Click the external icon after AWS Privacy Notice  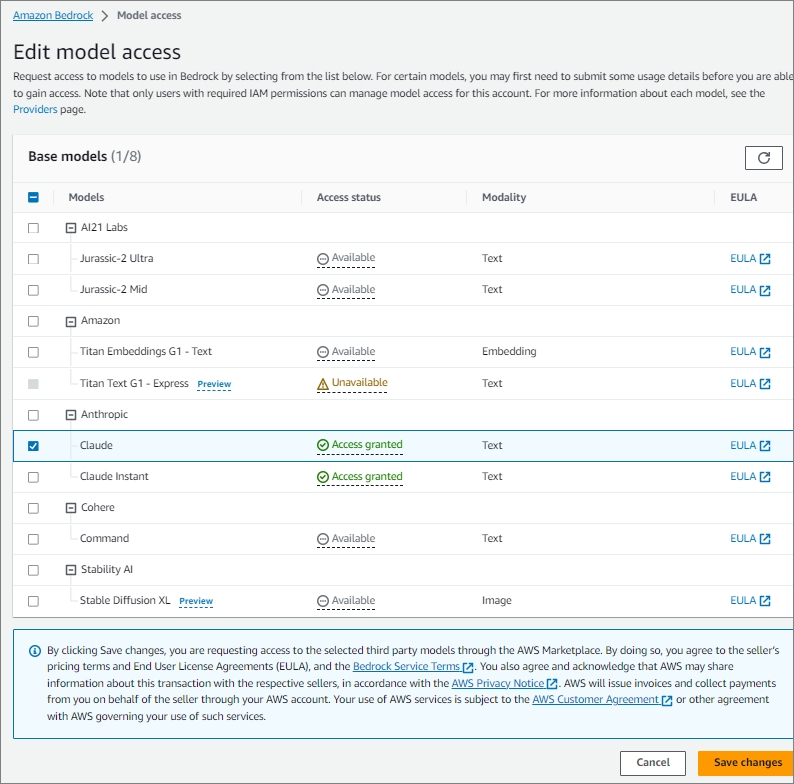click(x=551, y=684)
